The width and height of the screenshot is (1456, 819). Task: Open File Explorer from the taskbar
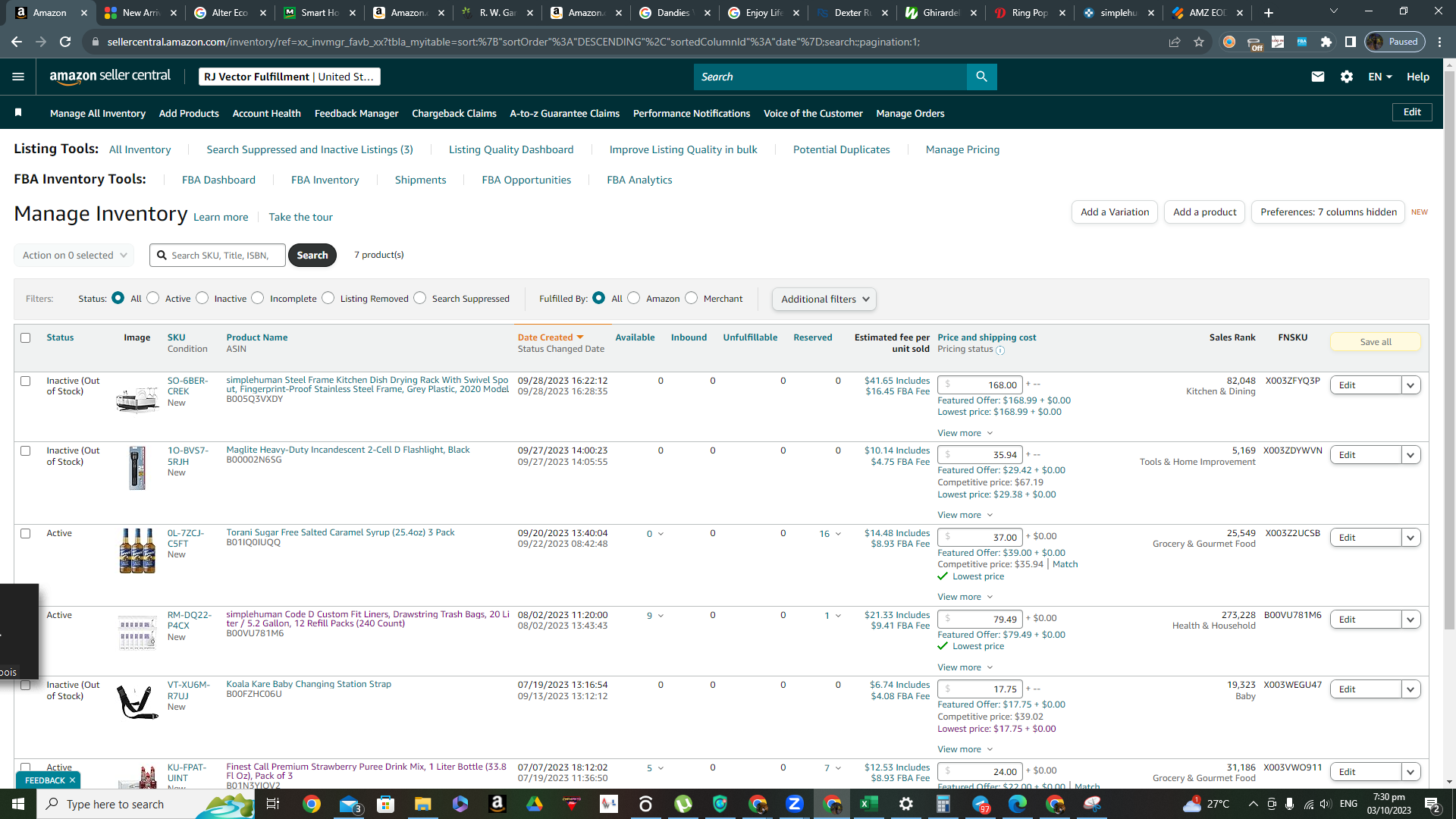[x=423, y=804]
